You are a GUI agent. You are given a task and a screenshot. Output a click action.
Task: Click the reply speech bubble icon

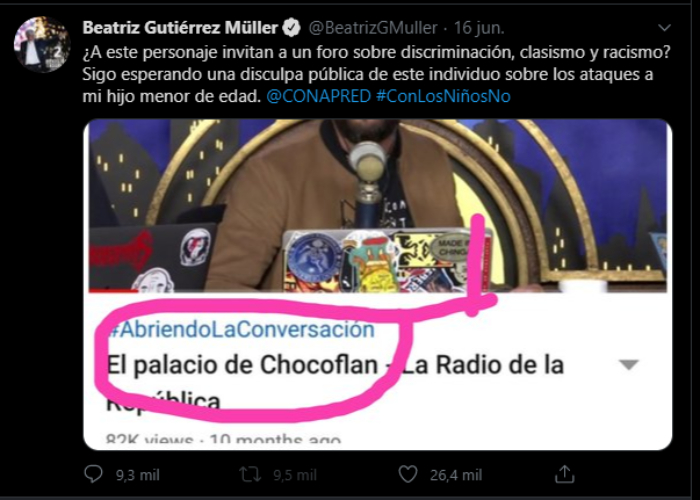coord(93,474)
